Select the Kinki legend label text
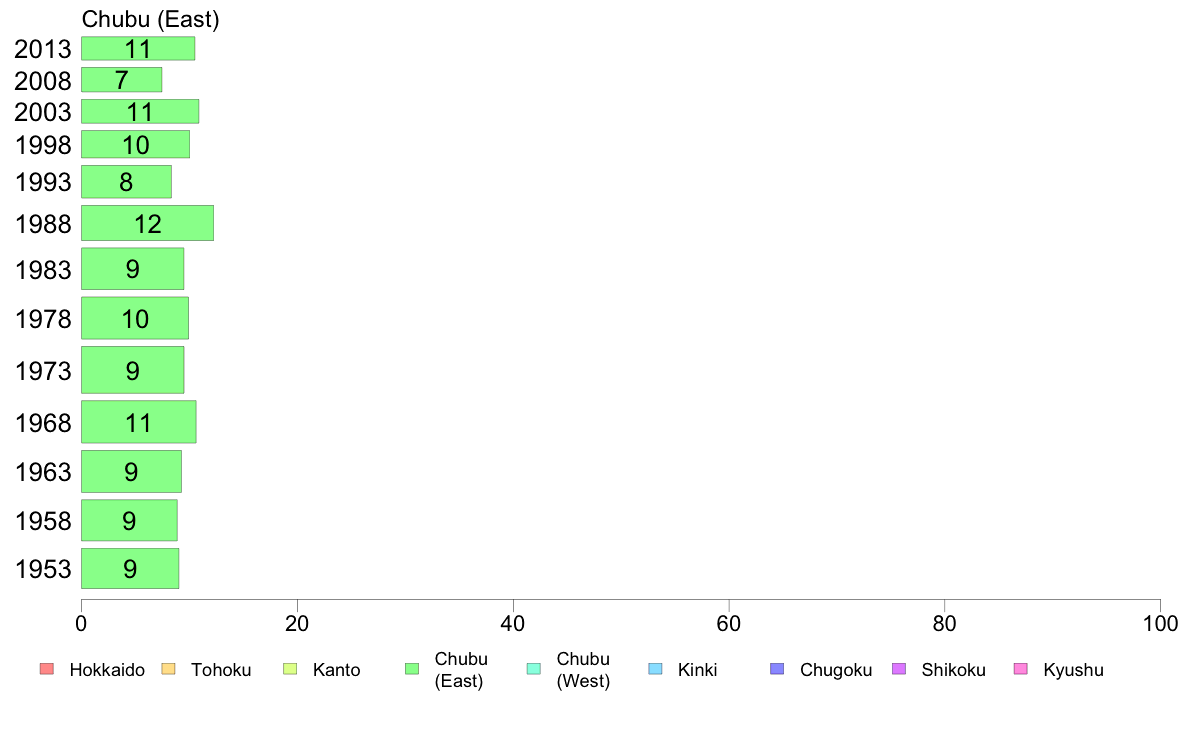The width and height of the screenshot is (1188, 736). pos(697,670)
